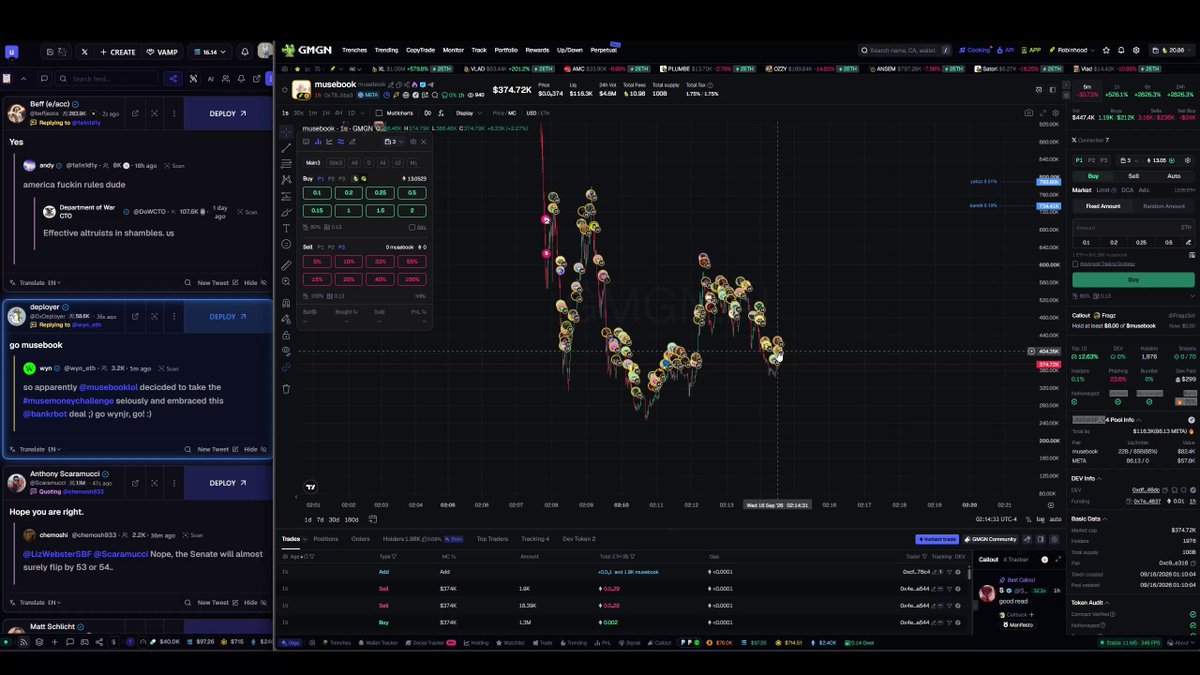This screenshot has height=675, width=1200.
Task: Tick the Advanced Trading Strategy checkbox
Action: (x=1076, y=264)
